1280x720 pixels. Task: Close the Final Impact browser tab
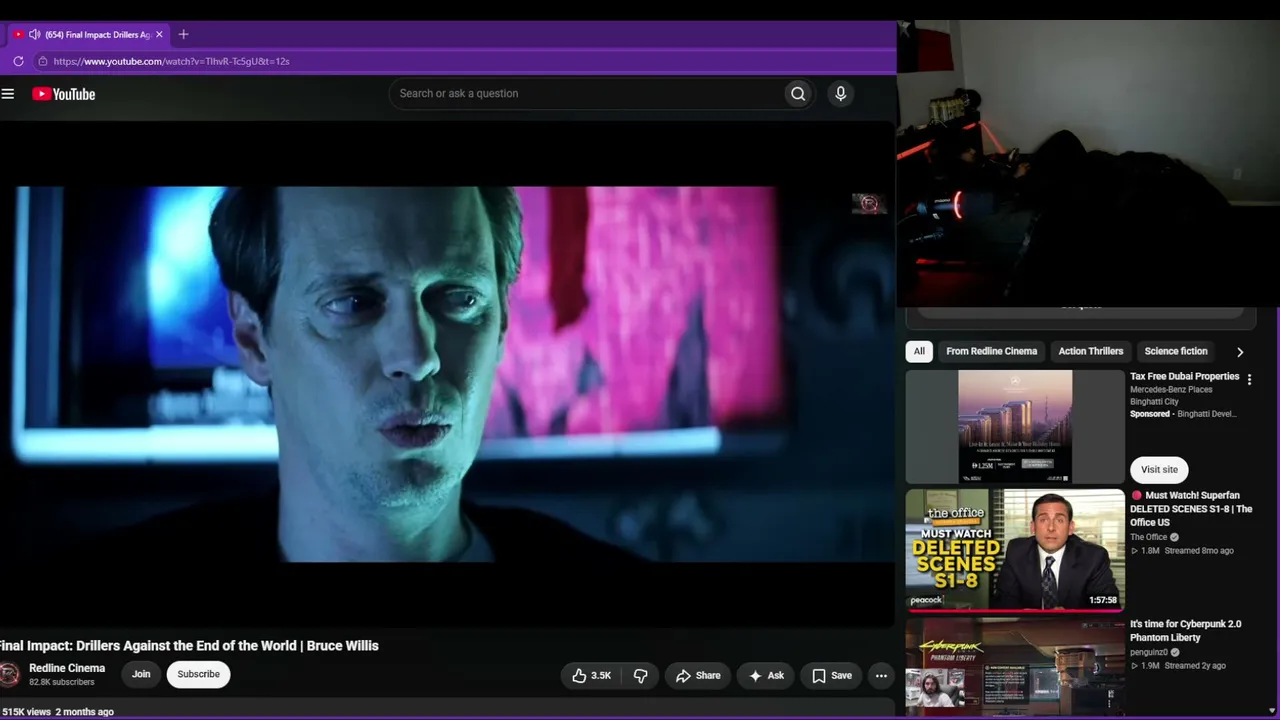(159, 34)
